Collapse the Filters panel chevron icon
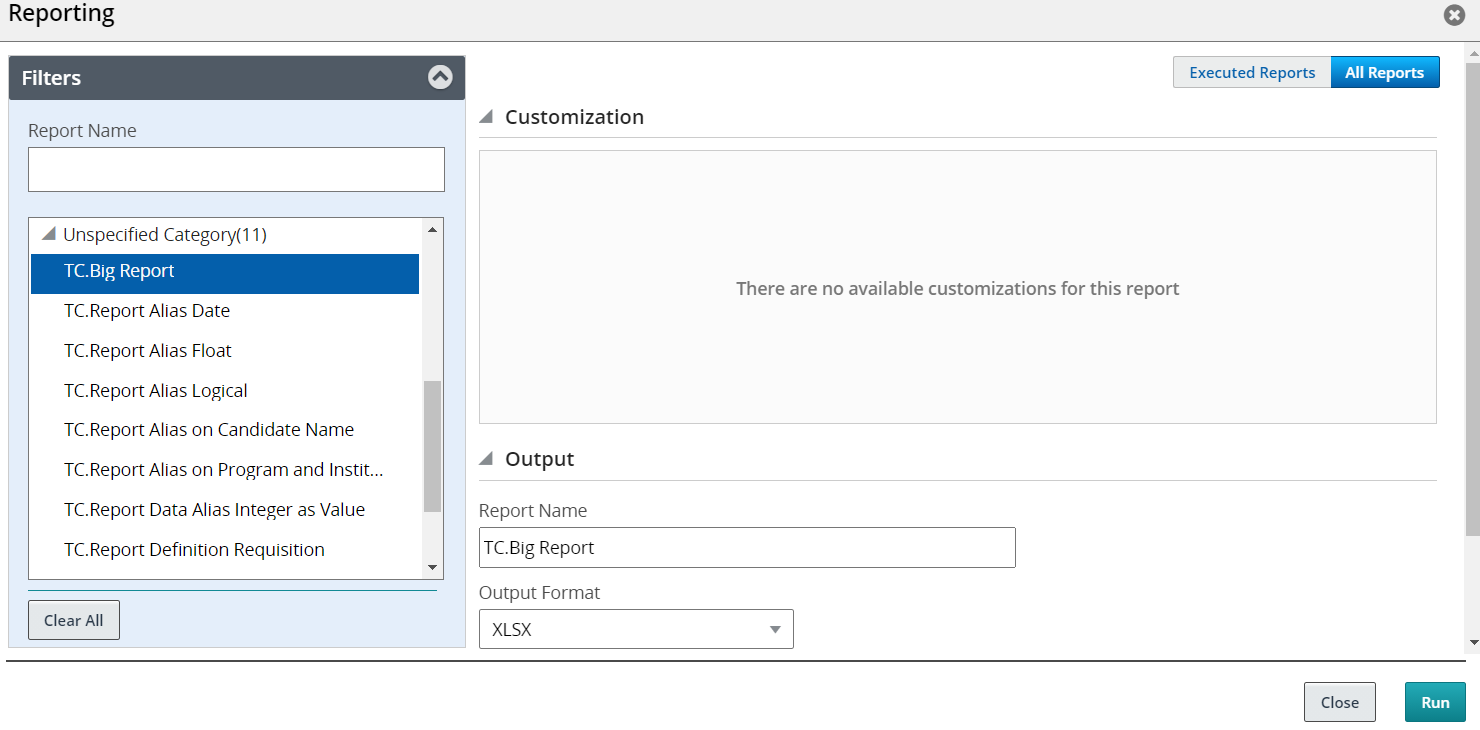 [x=440, y=77]
